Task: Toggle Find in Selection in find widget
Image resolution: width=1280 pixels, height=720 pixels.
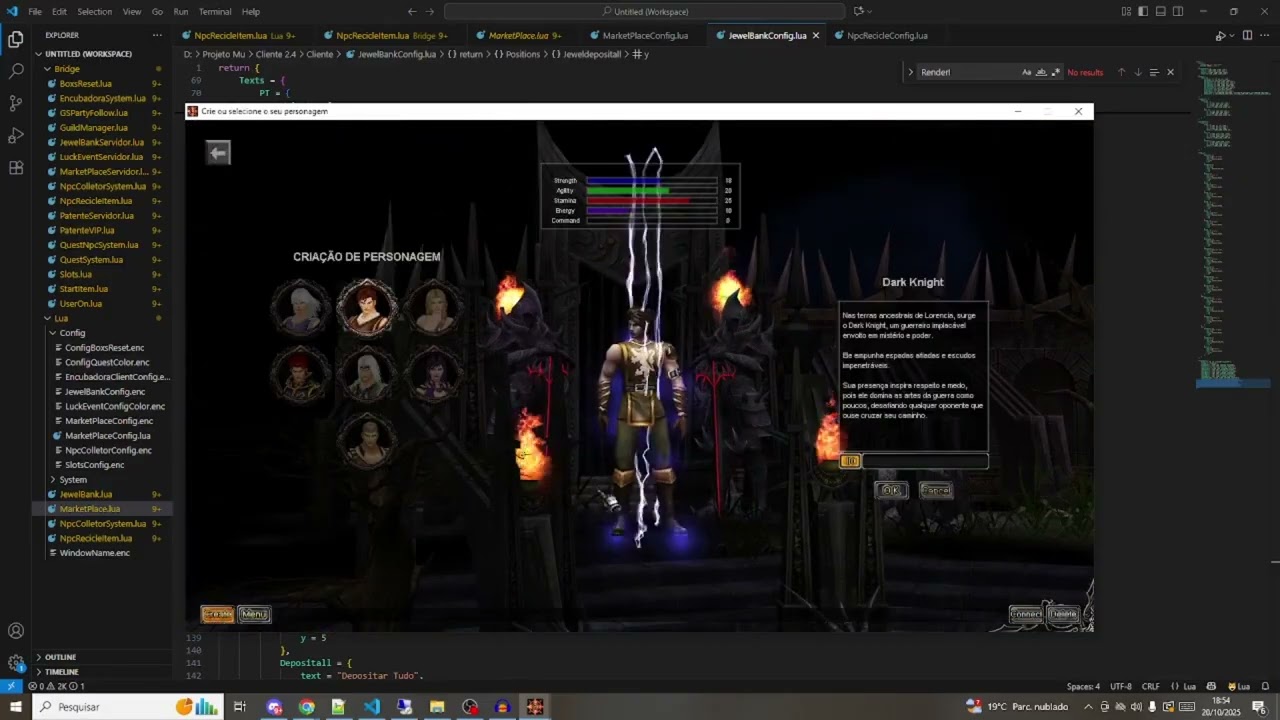Action: pos(1153,72)
